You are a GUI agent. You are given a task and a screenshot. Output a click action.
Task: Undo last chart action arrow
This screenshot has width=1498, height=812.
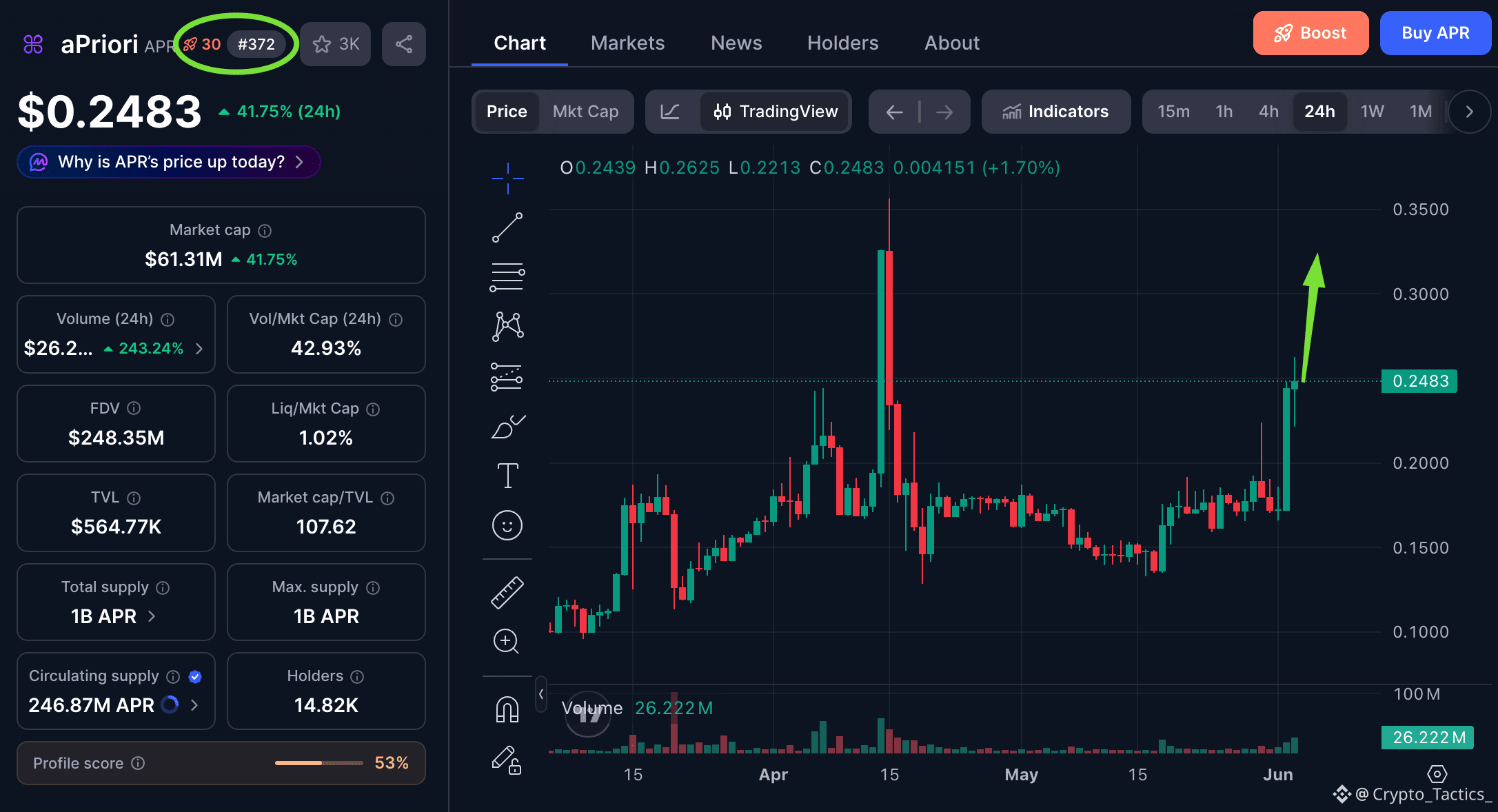(895, 112)
